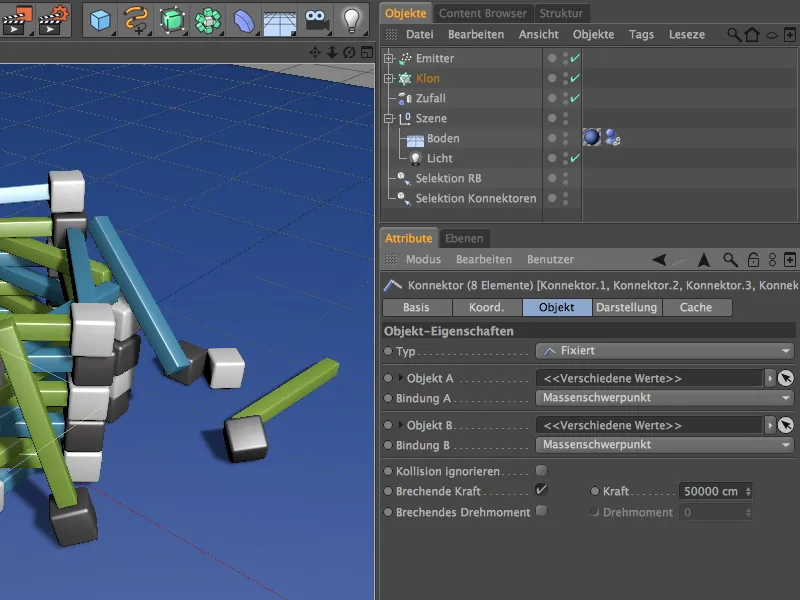
Task: Click the eye icon in Objekte panel header
Action: (772, 35)
